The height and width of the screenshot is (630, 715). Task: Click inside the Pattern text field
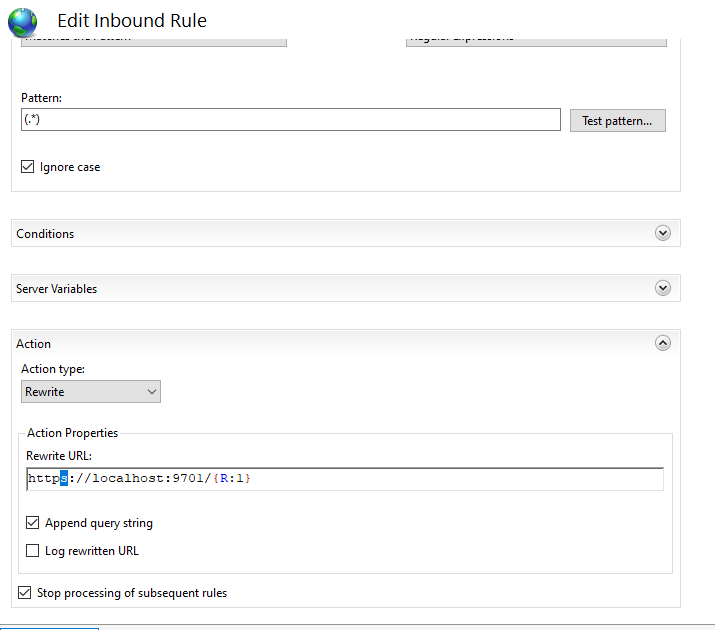click(290, 120)
